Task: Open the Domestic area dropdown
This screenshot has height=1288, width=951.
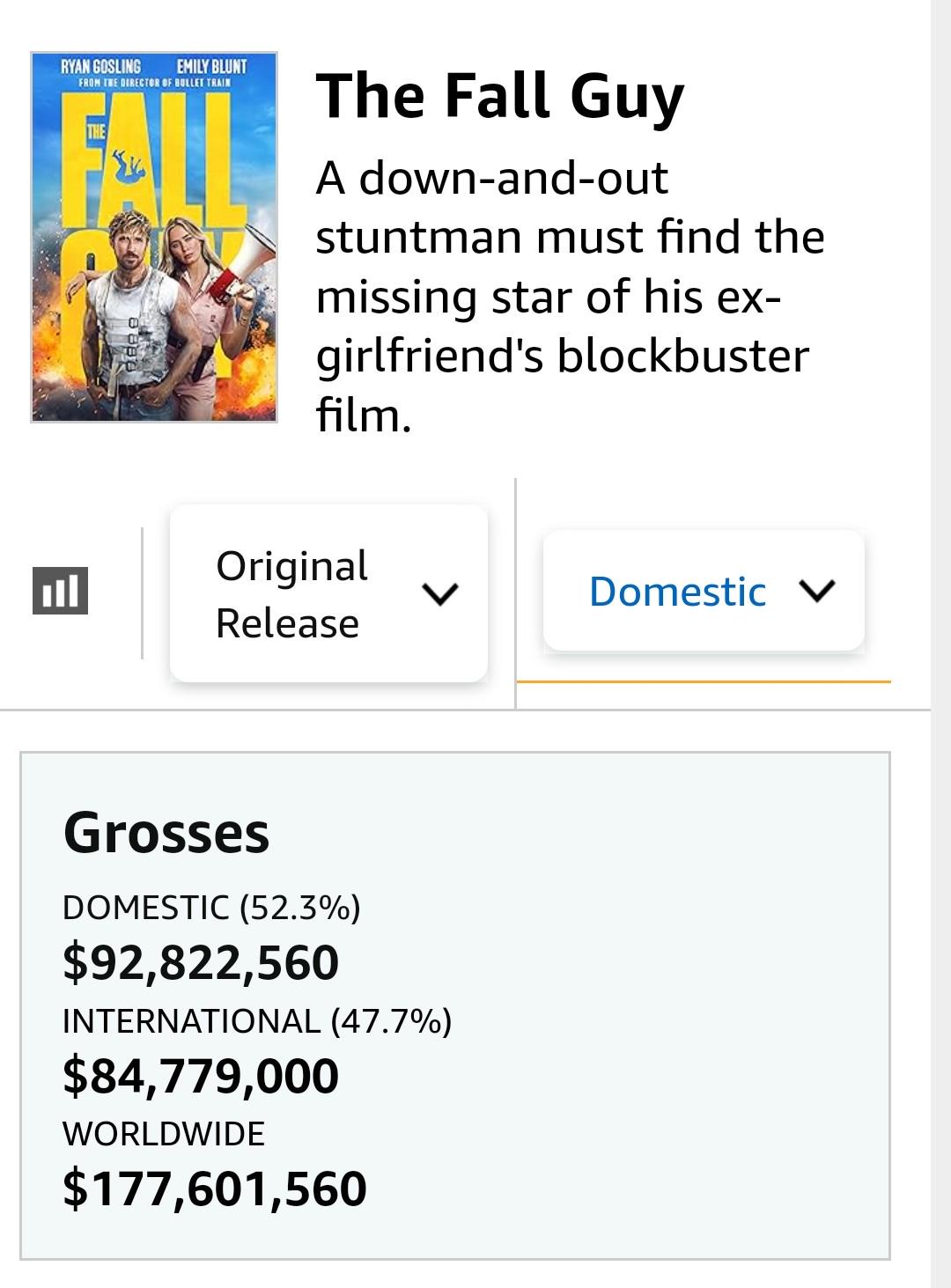Action: click(x=703, y=591)
